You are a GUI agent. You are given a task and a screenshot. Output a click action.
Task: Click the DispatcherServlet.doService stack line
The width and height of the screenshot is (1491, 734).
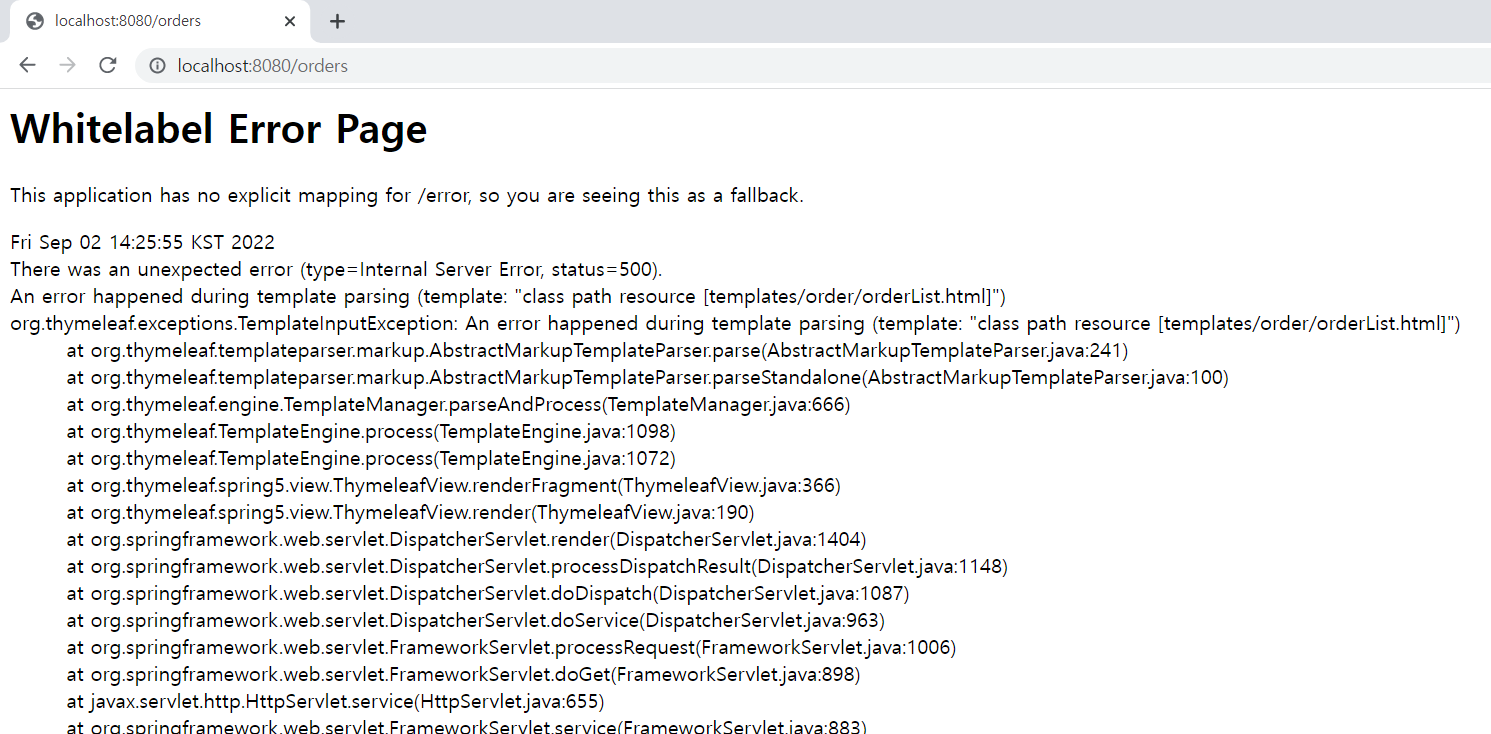(x=476, y=621)
